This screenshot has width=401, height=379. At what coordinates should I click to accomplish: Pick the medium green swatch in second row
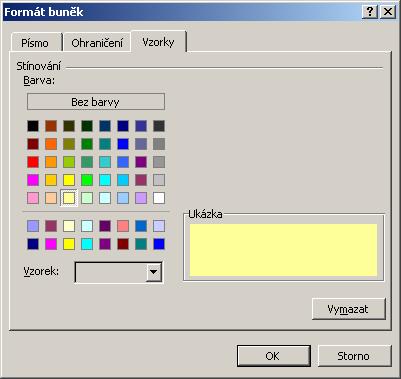[87, 144]
